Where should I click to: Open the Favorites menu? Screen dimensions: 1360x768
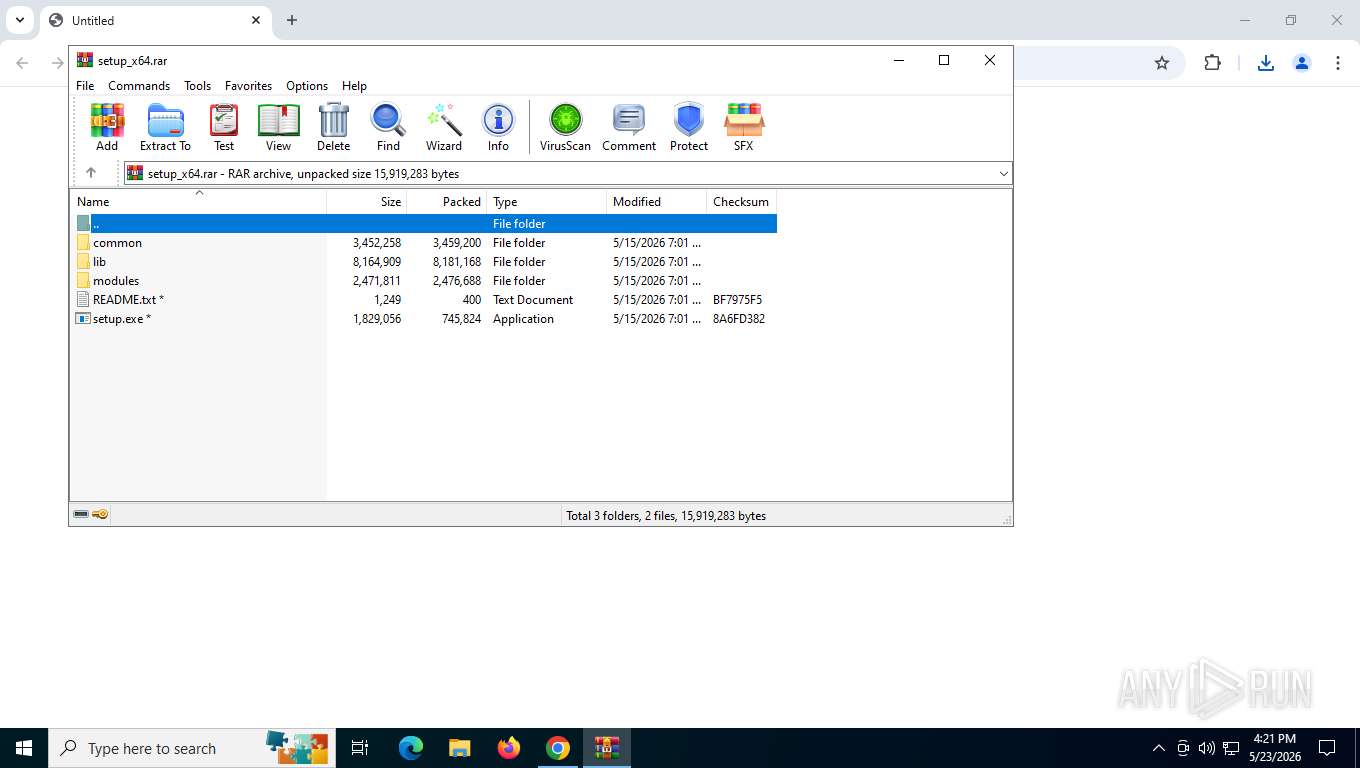248,86
